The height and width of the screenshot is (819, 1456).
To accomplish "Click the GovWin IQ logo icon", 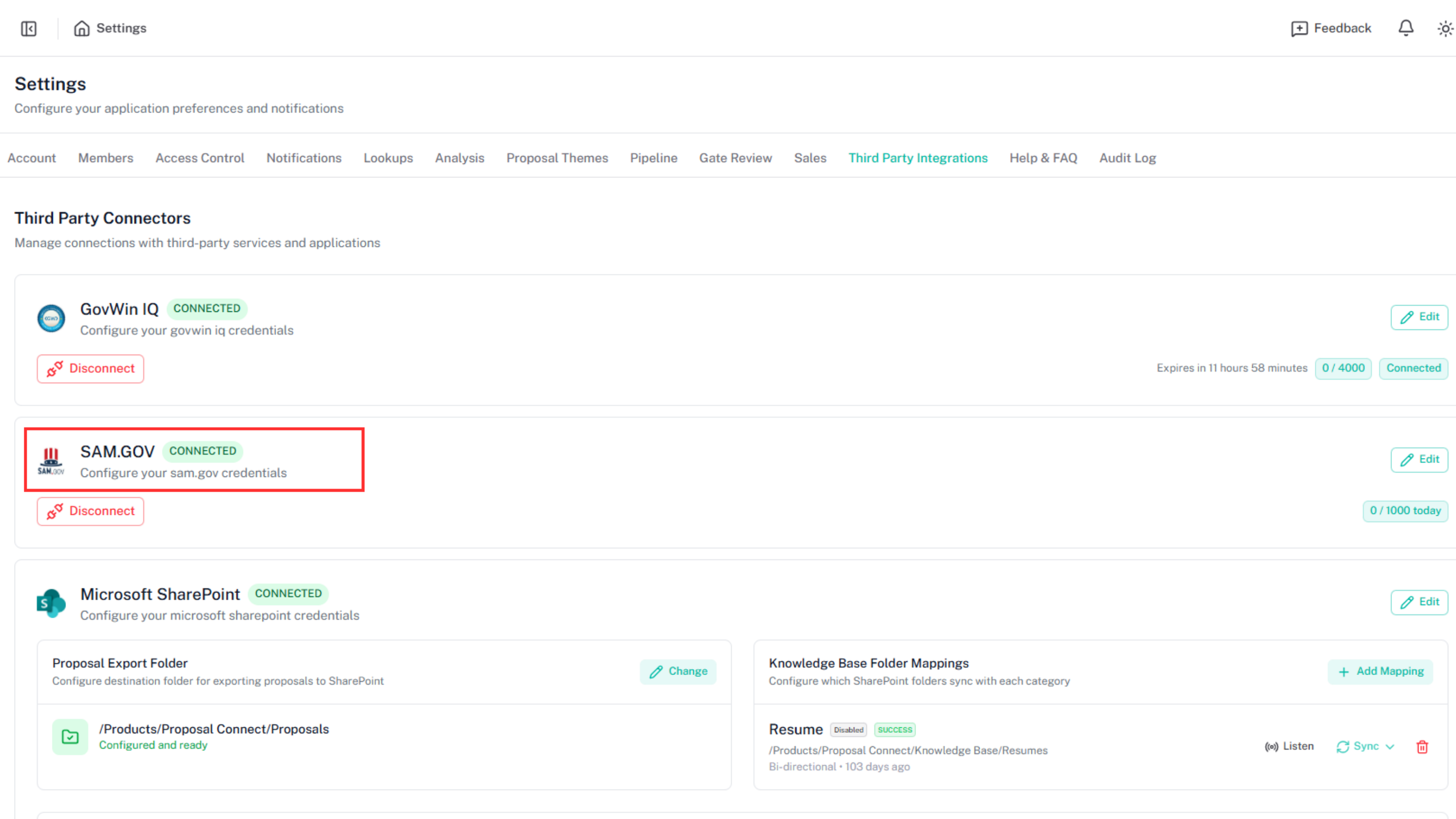I will coord(51,318).
